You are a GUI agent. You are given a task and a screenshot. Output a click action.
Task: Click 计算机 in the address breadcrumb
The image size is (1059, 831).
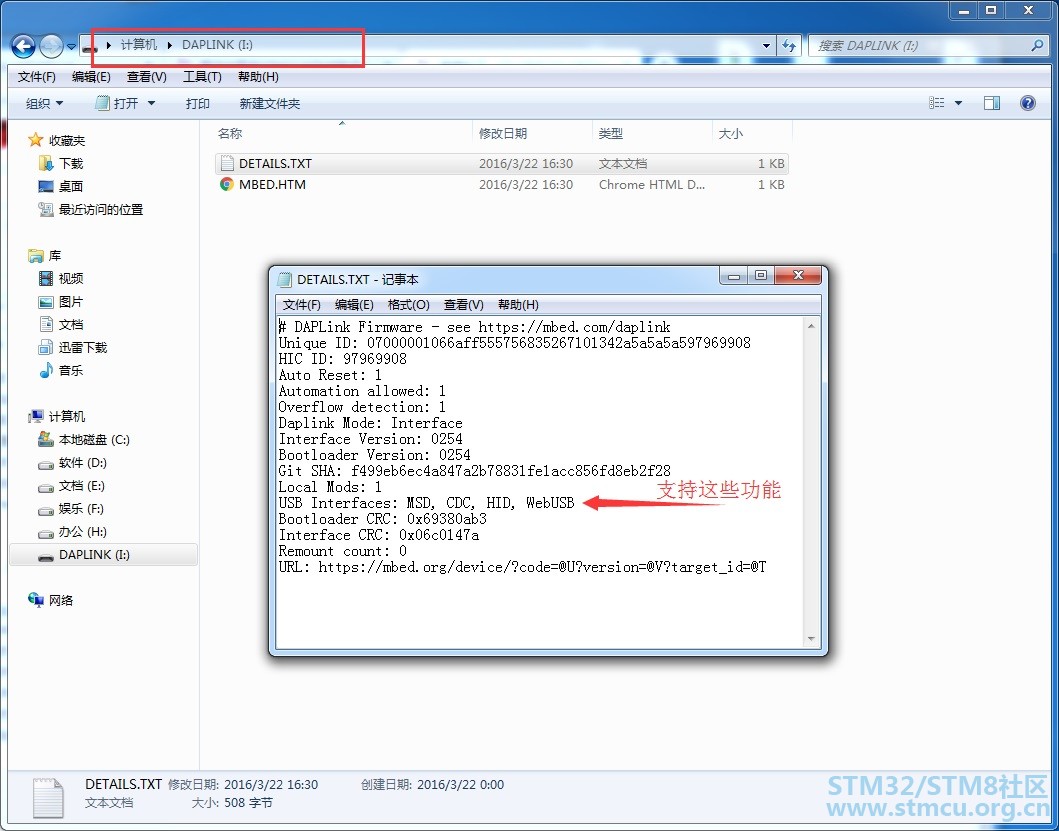pos(138,45)
